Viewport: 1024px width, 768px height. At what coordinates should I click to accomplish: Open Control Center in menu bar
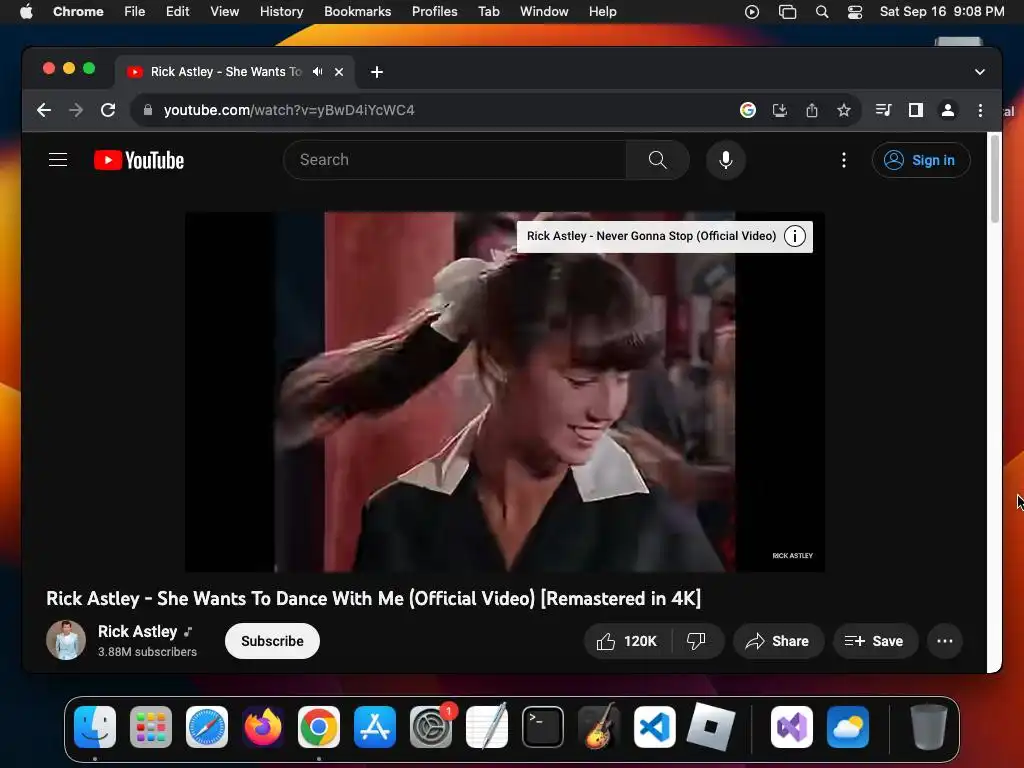click(855, 12)
